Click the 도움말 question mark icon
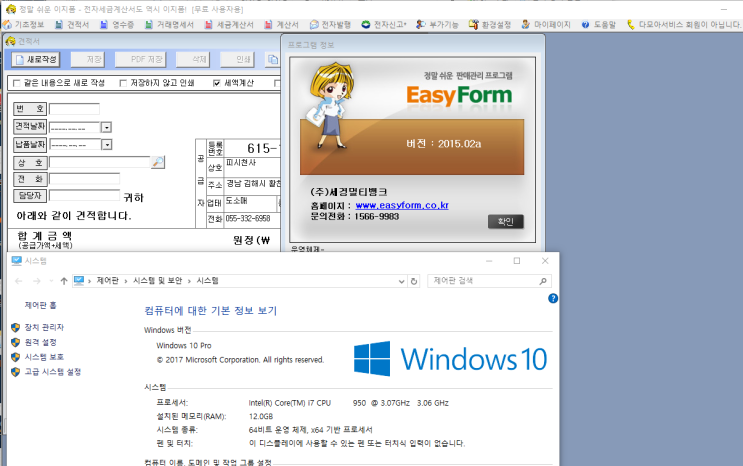This screenshot has height=466, width=743. pos(586,25)
